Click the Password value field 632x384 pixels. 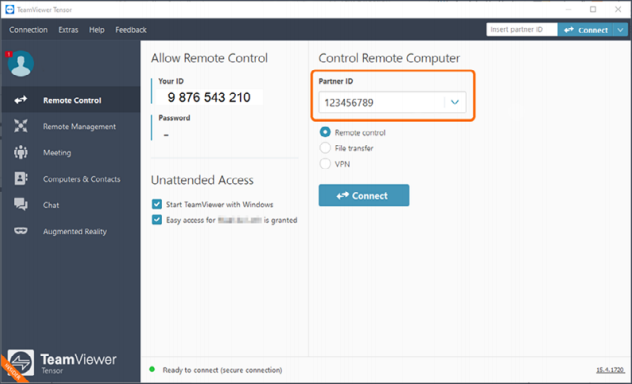(166, 135)
